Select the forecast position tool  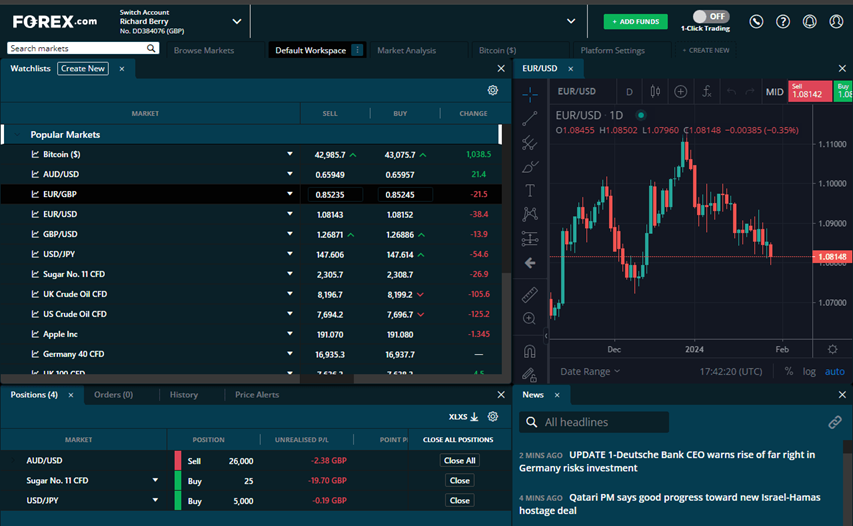pos(530,238)
